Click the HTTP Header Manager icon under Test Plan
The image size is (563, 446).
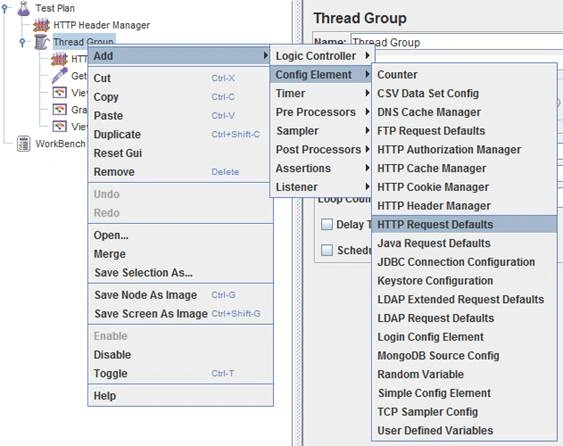click(x=41, y=25)
